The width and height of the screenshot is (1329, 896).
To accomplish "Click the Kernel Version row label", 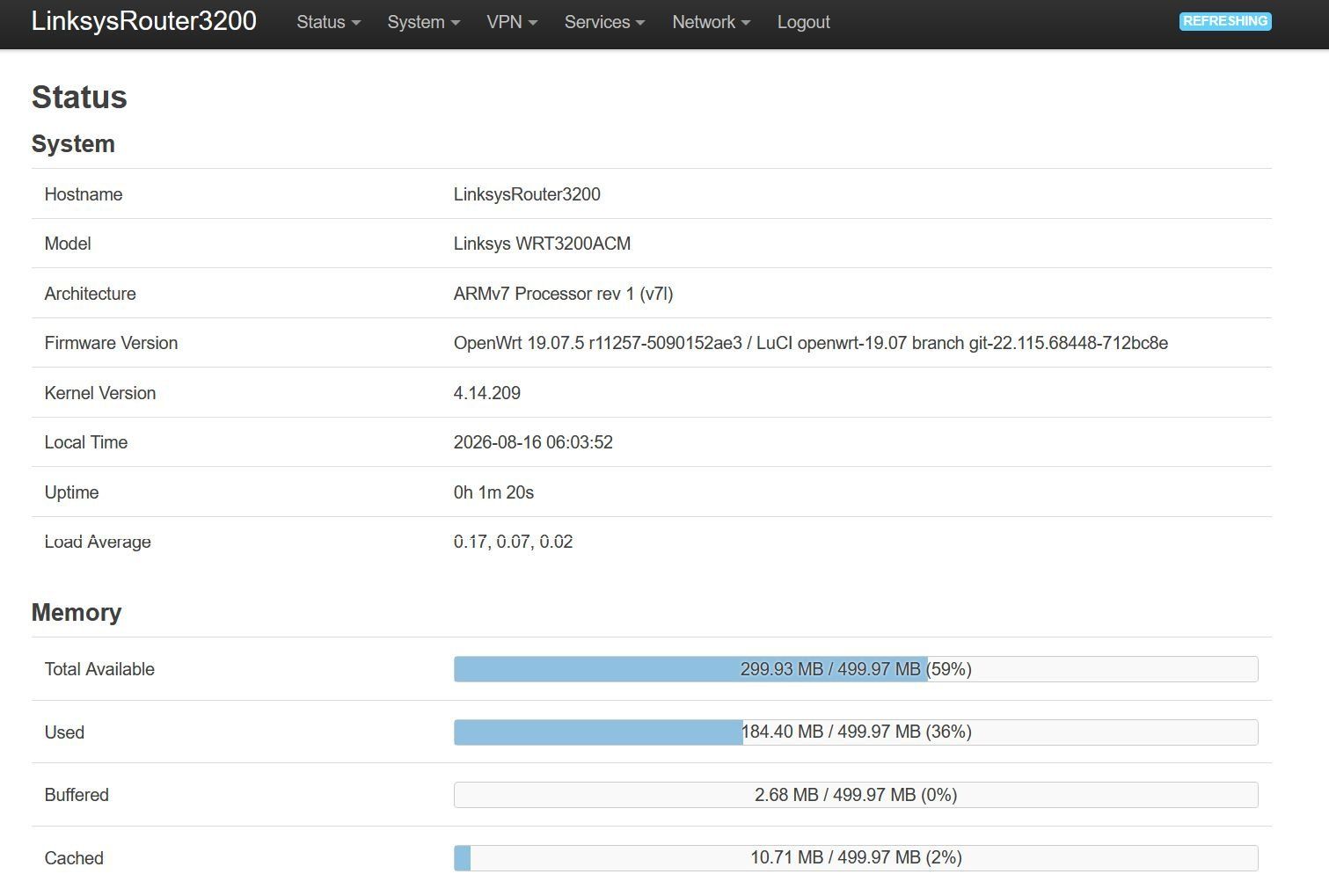I will 100,393.
